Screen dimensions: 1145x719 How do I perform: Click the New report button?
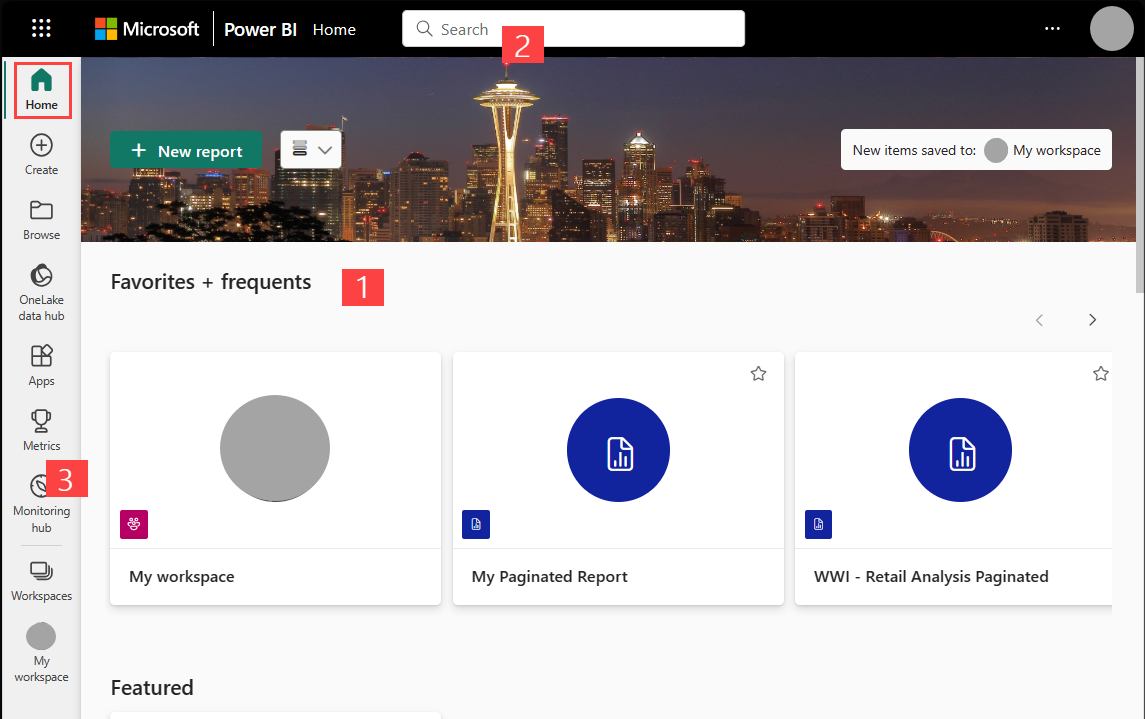(x=186, y=150)
